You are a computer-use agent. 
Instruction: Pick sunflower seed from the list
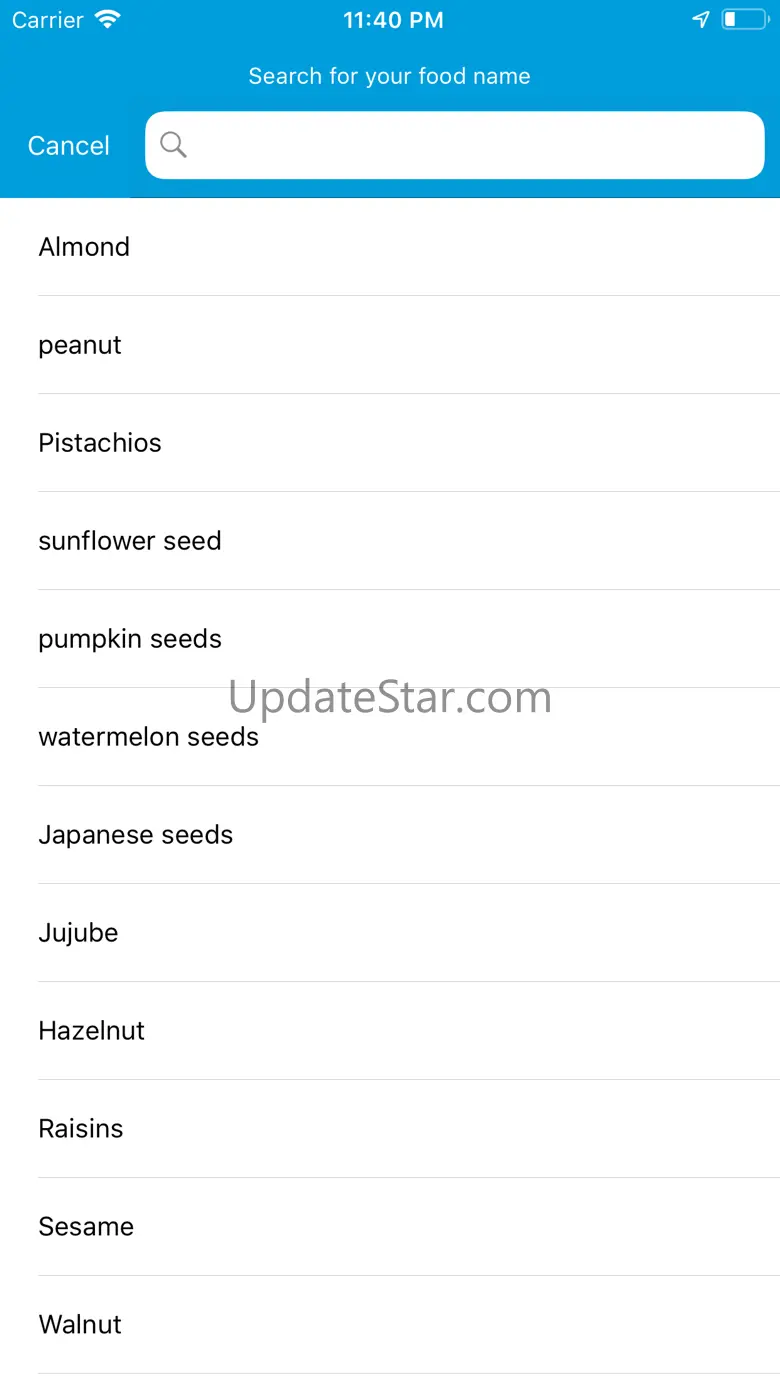130,541
